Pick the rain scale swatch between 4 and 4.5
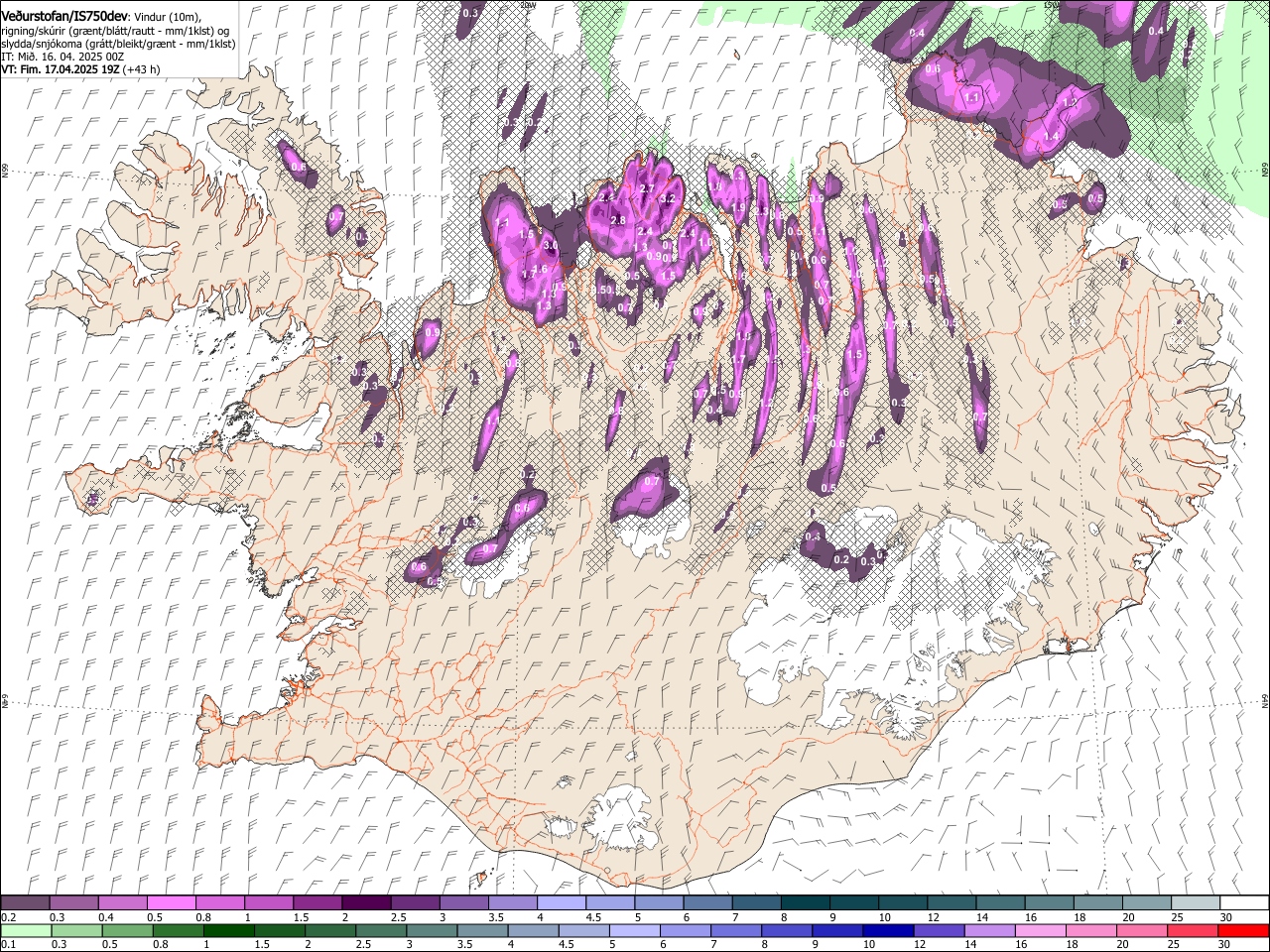The height and width of the screenshot is (952, 1270). pyautogui.click(x=534, y=930)
